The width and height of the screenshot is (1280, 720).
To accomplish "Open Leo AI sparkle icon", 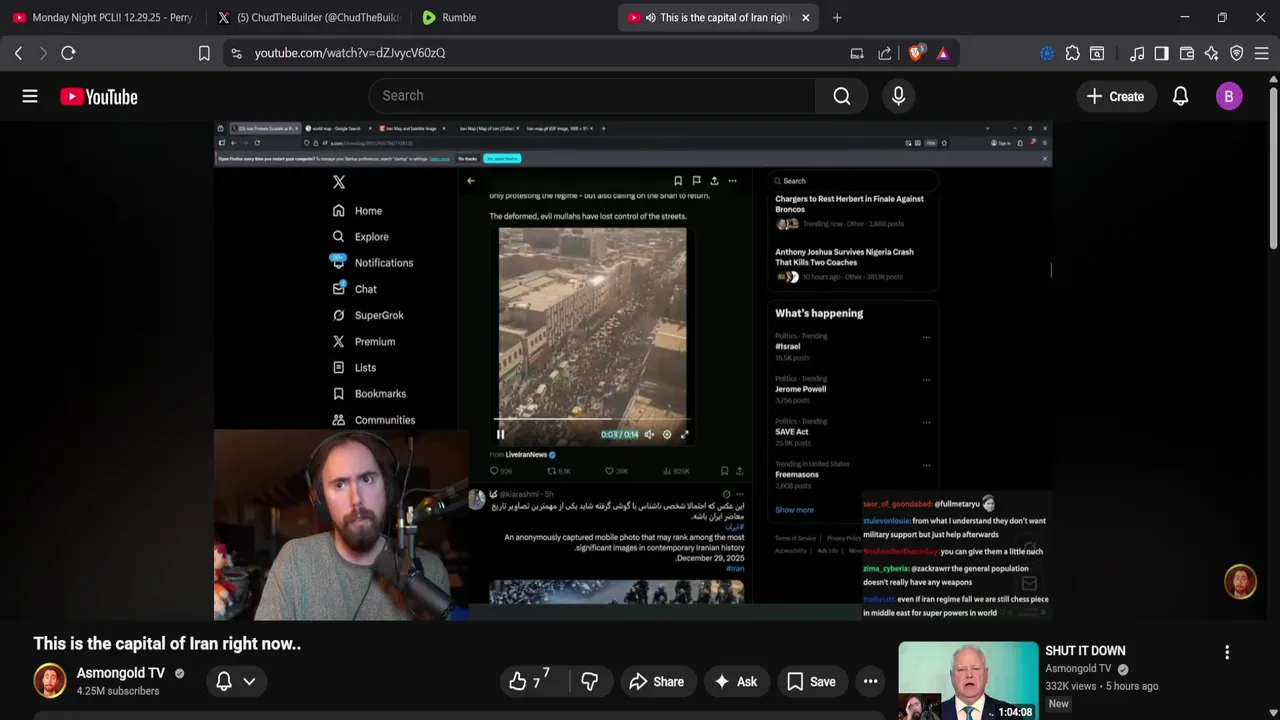I will 1212,53.
